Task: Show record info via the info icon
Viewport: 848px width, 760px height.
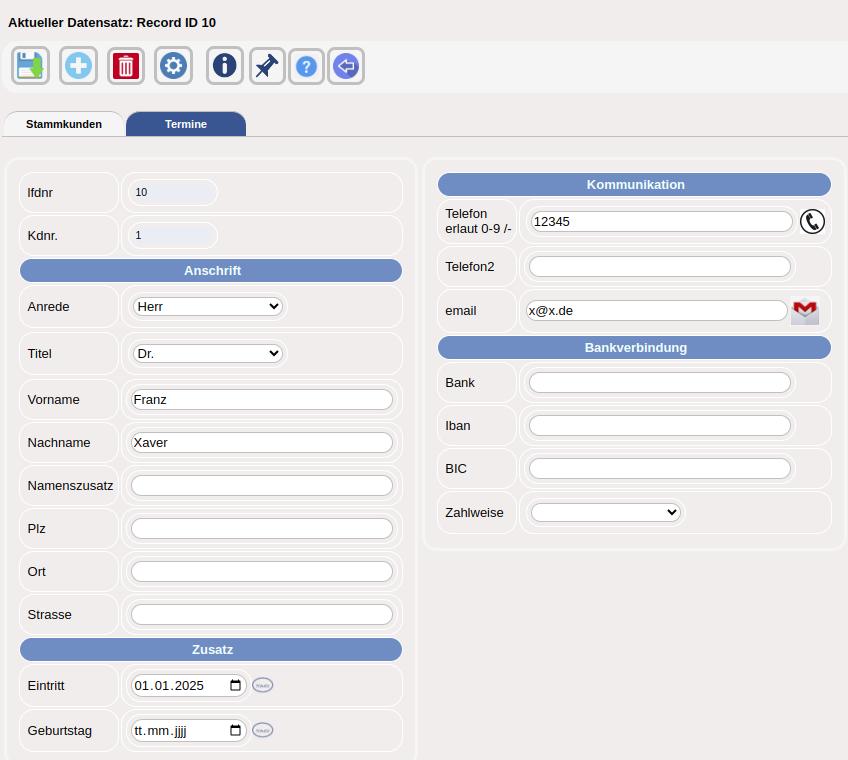Action: tap(225, 66)
